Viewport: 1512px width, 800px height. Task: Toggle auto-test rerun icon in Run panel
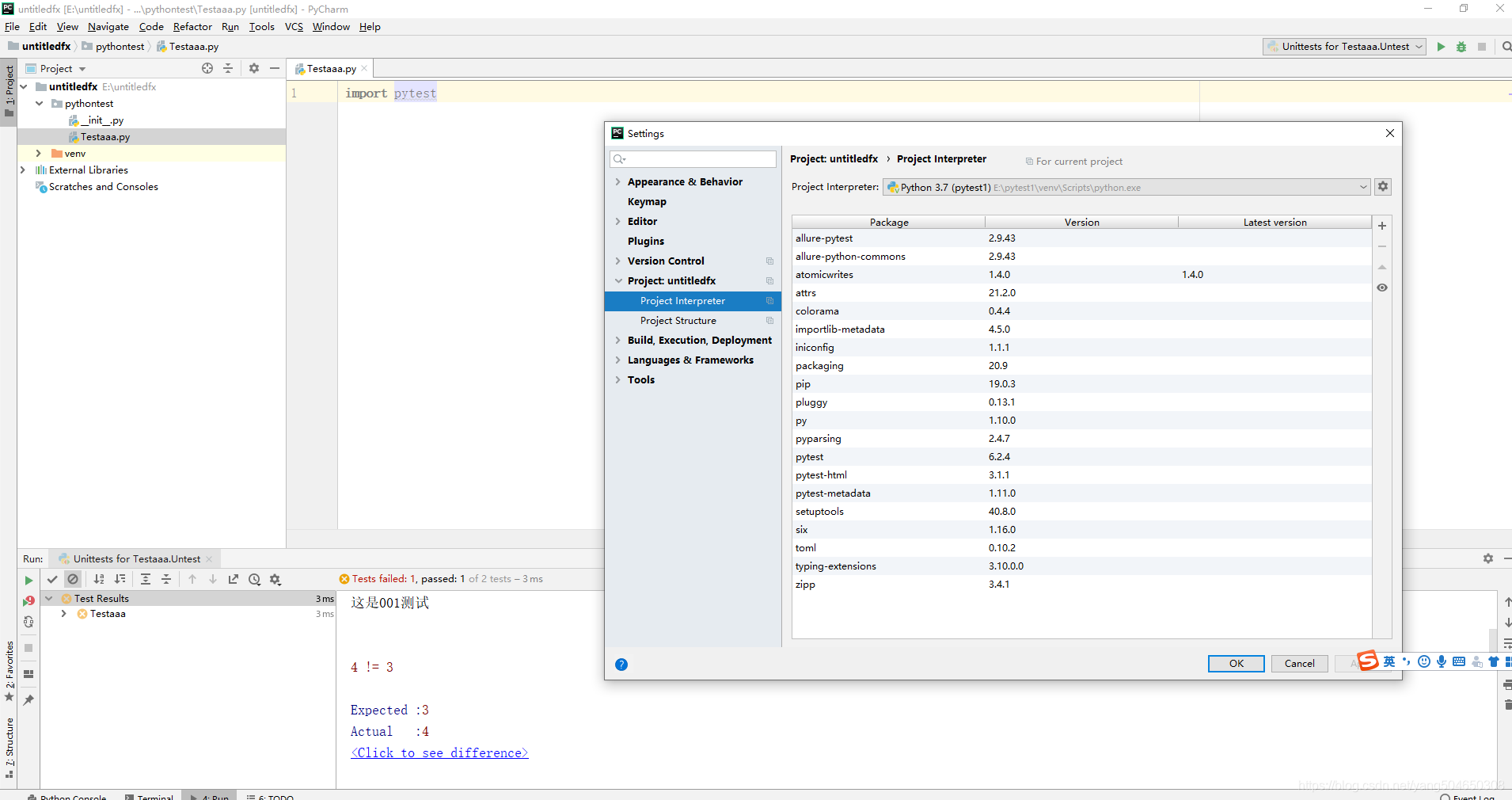28,622
